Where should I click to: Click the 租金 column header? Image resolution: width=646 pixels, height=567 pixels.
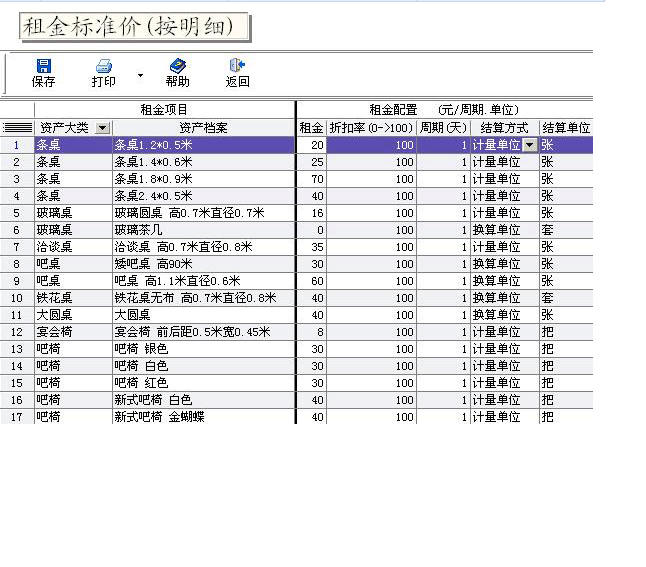pyautogui.click(x=311, y=128)
